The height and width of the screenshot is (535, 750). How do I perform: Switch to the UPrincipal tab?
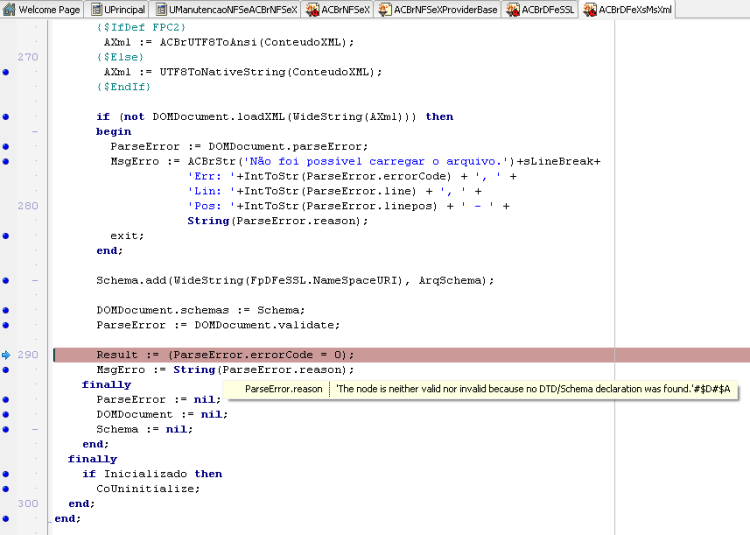point(117,9)
